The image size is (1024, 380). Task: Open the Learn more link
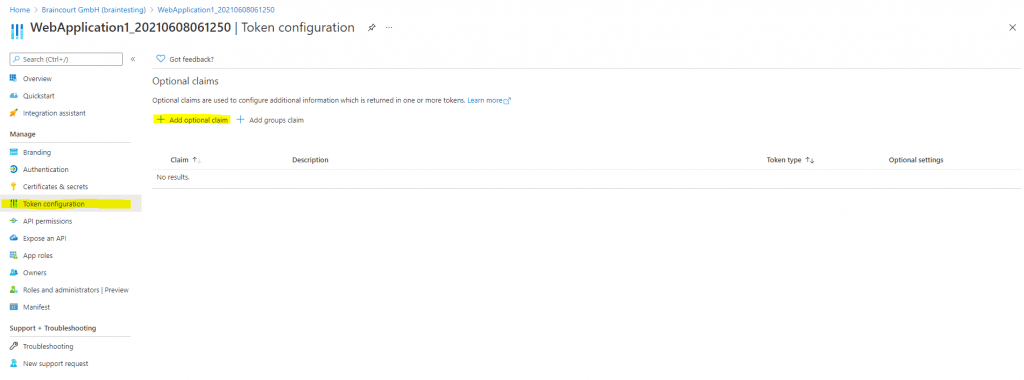point(489,101)
